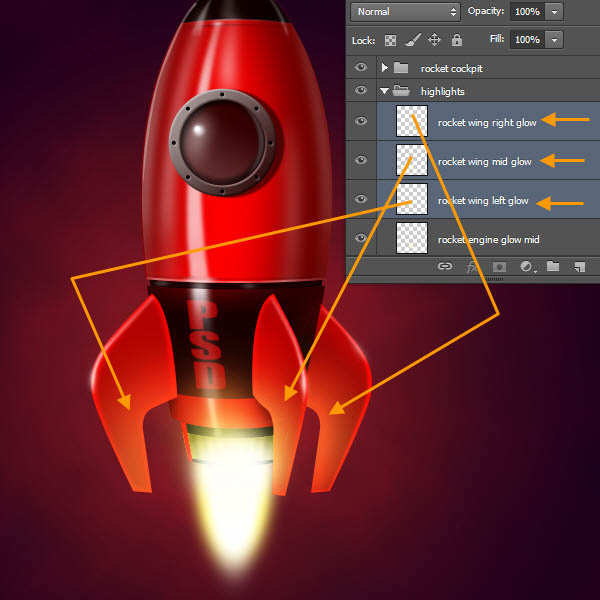Create new adjustment layer icon

(525, 267)
